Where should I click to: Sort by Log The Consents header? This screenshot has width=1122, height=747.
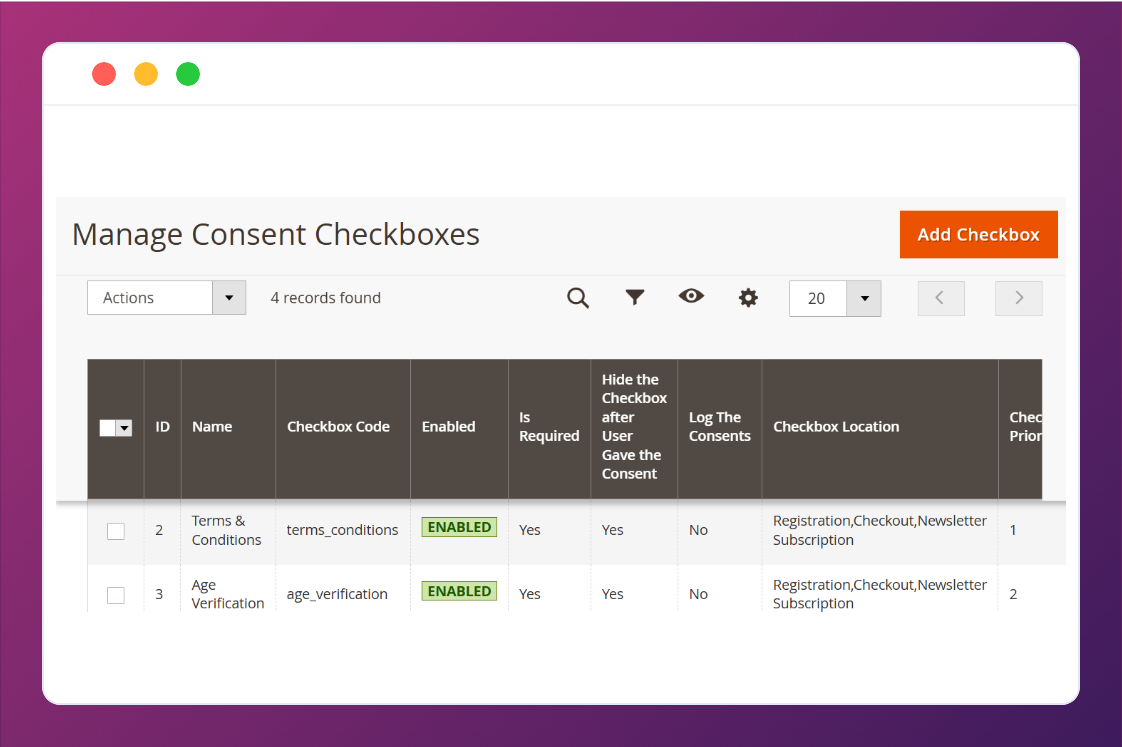720,427
